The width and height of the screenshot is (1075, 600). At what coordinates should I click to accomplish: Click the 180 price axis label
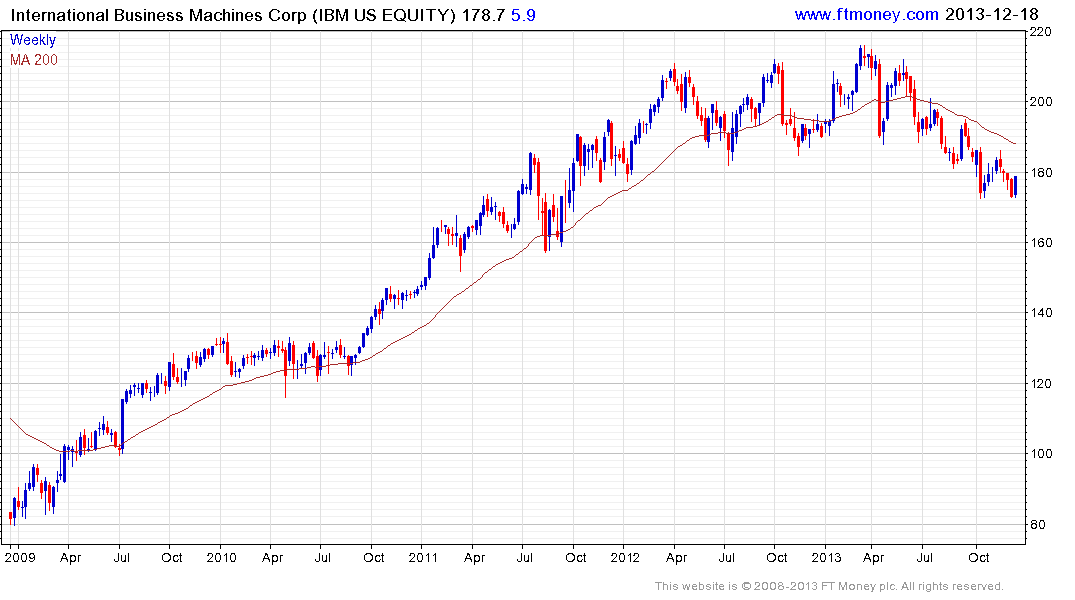pos(1041,172)
